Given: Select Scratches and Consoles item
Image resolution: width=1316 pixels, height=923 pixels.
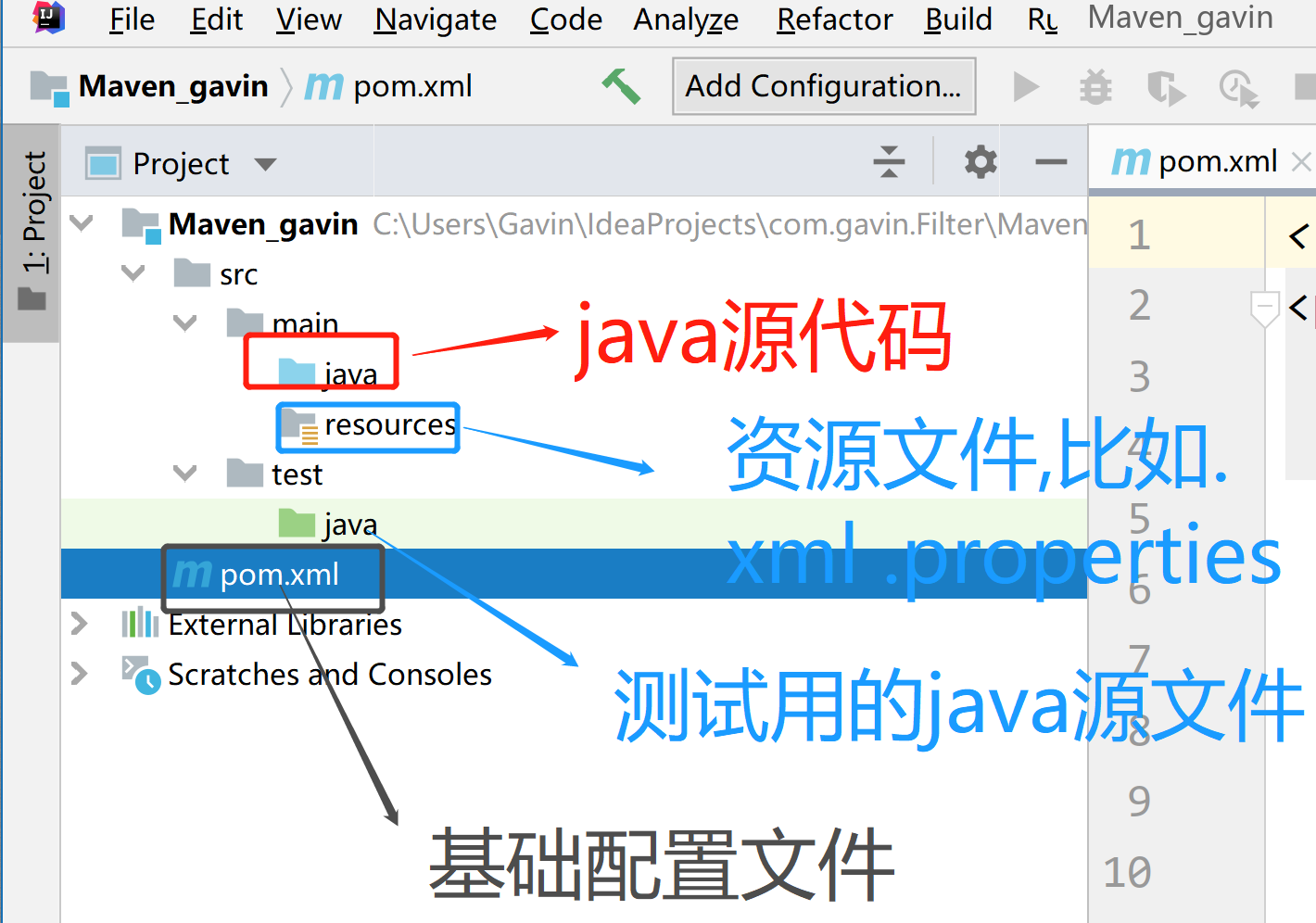Looking at the screenshot, I should (307, 675).
